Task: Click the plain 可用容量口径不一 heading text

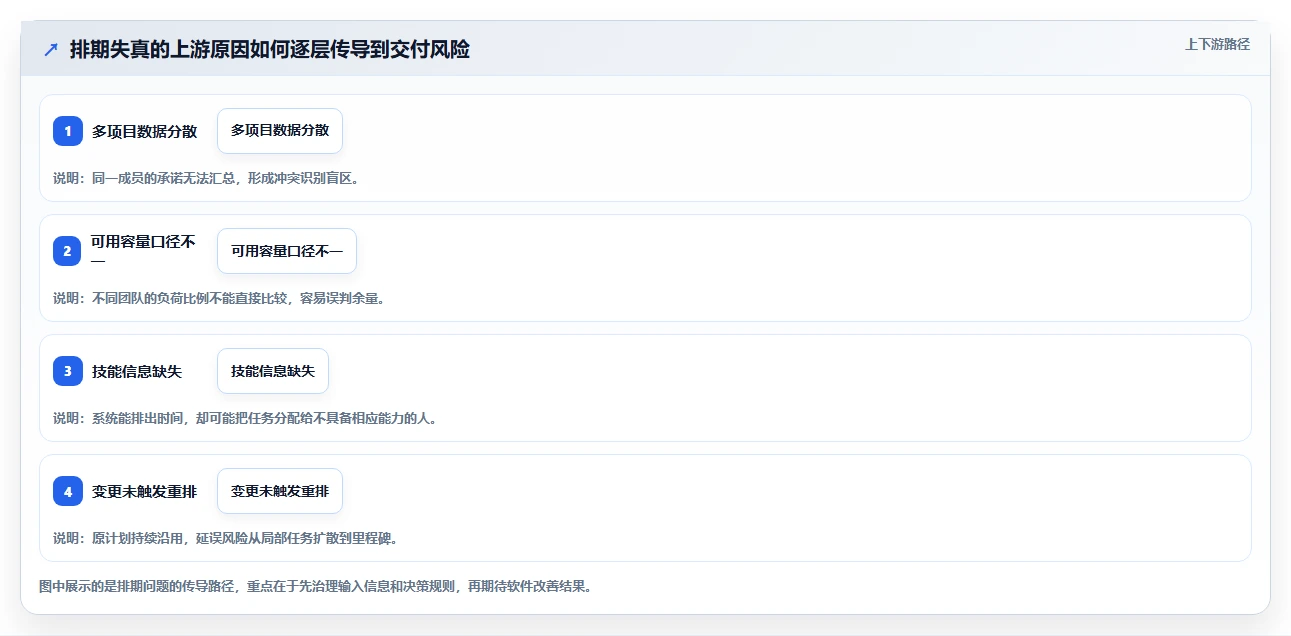Action: [x=145, y=251]
